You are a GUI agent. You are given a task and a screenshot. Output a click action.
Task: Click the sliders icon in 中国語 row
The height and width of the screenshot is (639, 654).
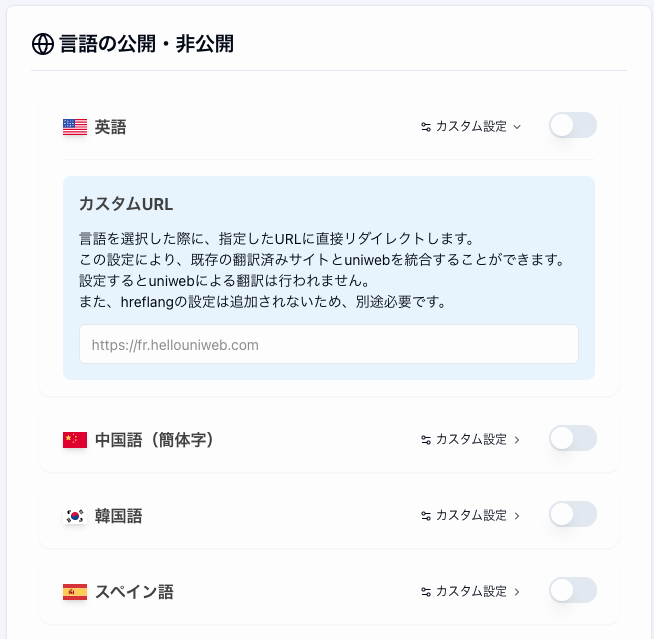pos(426,440)
